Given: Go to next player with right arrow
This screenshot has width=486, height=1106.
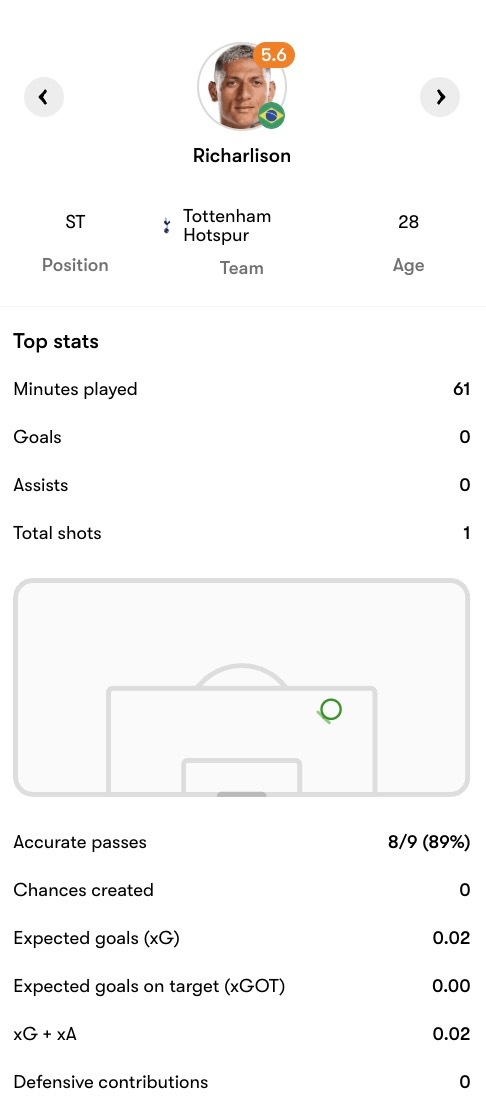Looking at the screenshot, I should pyautogui.click(x=440, y=97).
